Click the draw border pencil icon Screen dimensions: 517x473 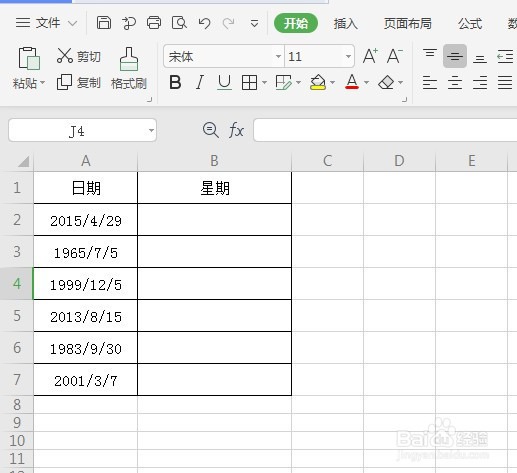click(283, 82)
